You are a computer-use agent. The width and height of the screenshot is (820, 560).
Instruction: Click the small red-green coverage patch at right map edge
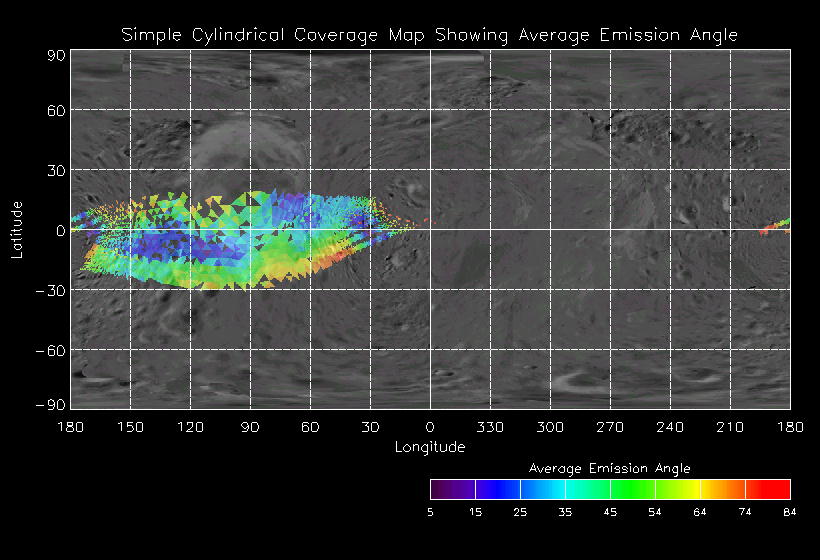click(x=775, y=227)
